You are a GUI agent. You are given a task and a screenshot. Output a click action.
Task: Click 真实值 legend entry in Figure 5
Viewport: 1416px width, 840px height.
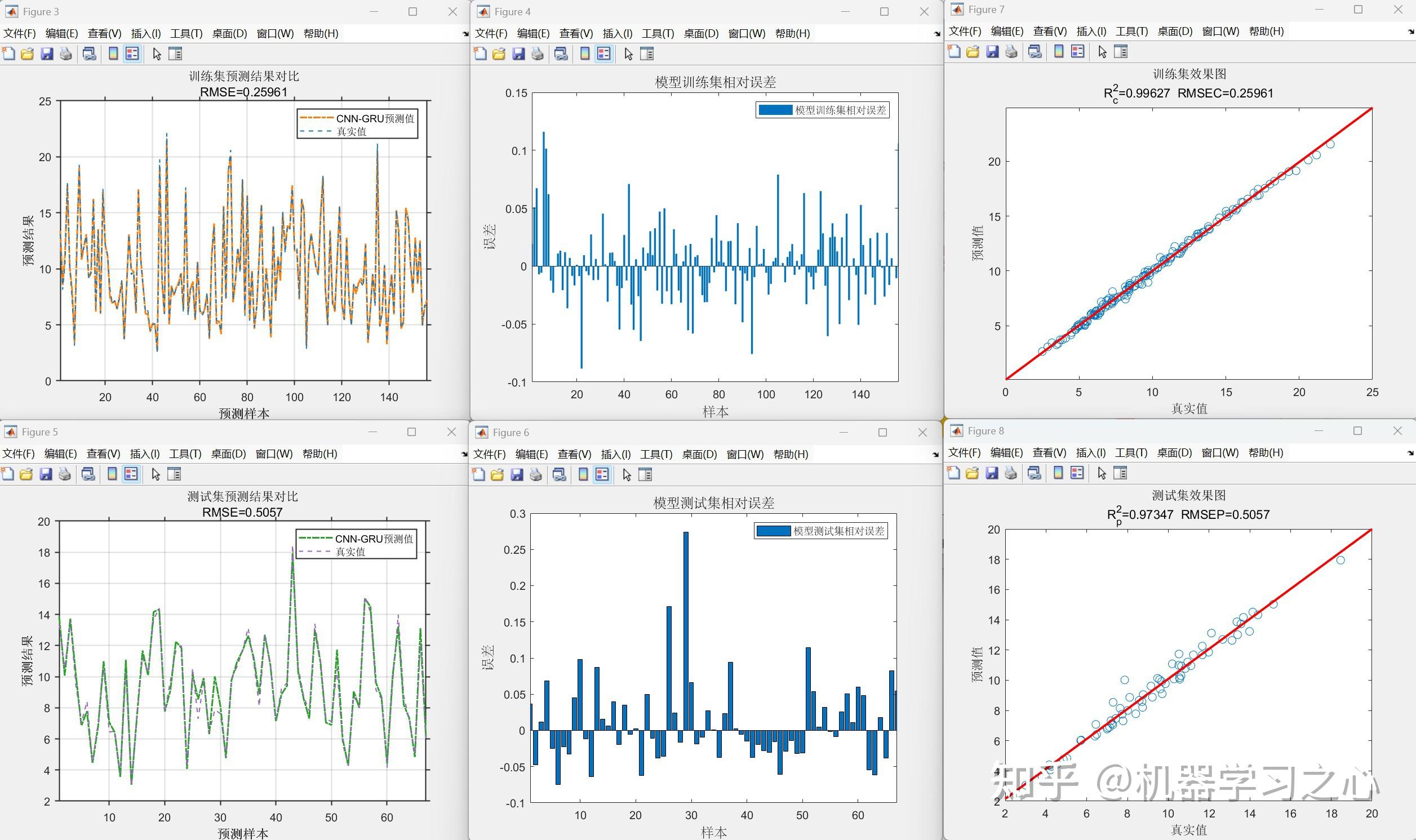350,552
